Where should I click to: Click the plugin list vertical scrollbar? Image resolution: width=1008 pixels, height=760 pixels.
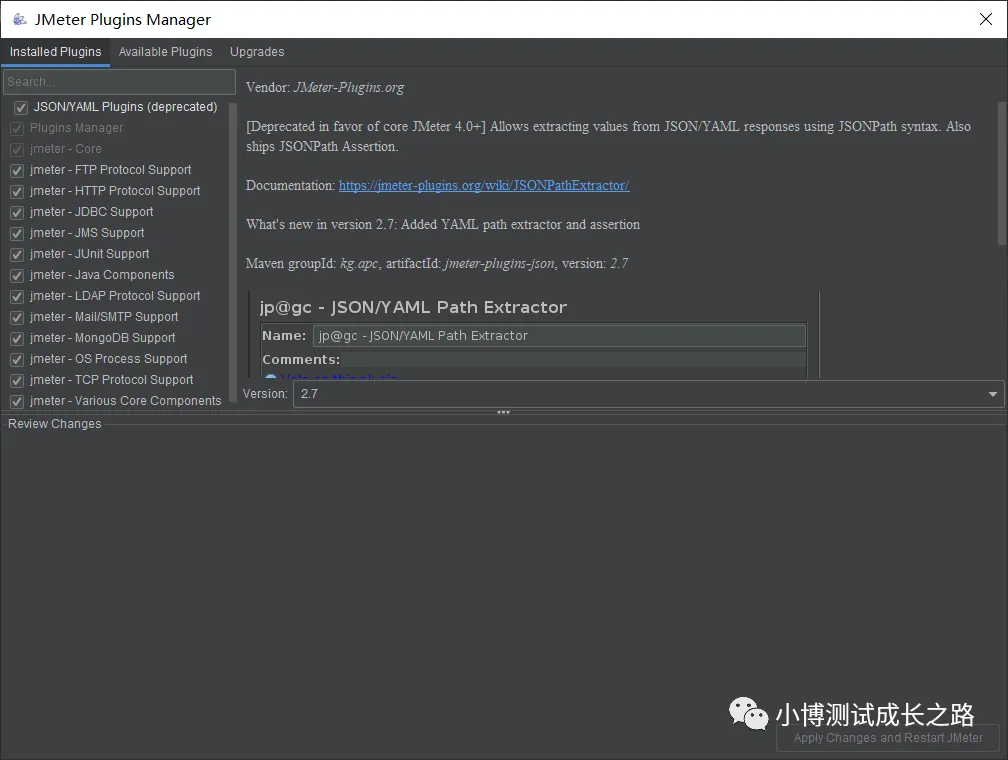point(233,251)
